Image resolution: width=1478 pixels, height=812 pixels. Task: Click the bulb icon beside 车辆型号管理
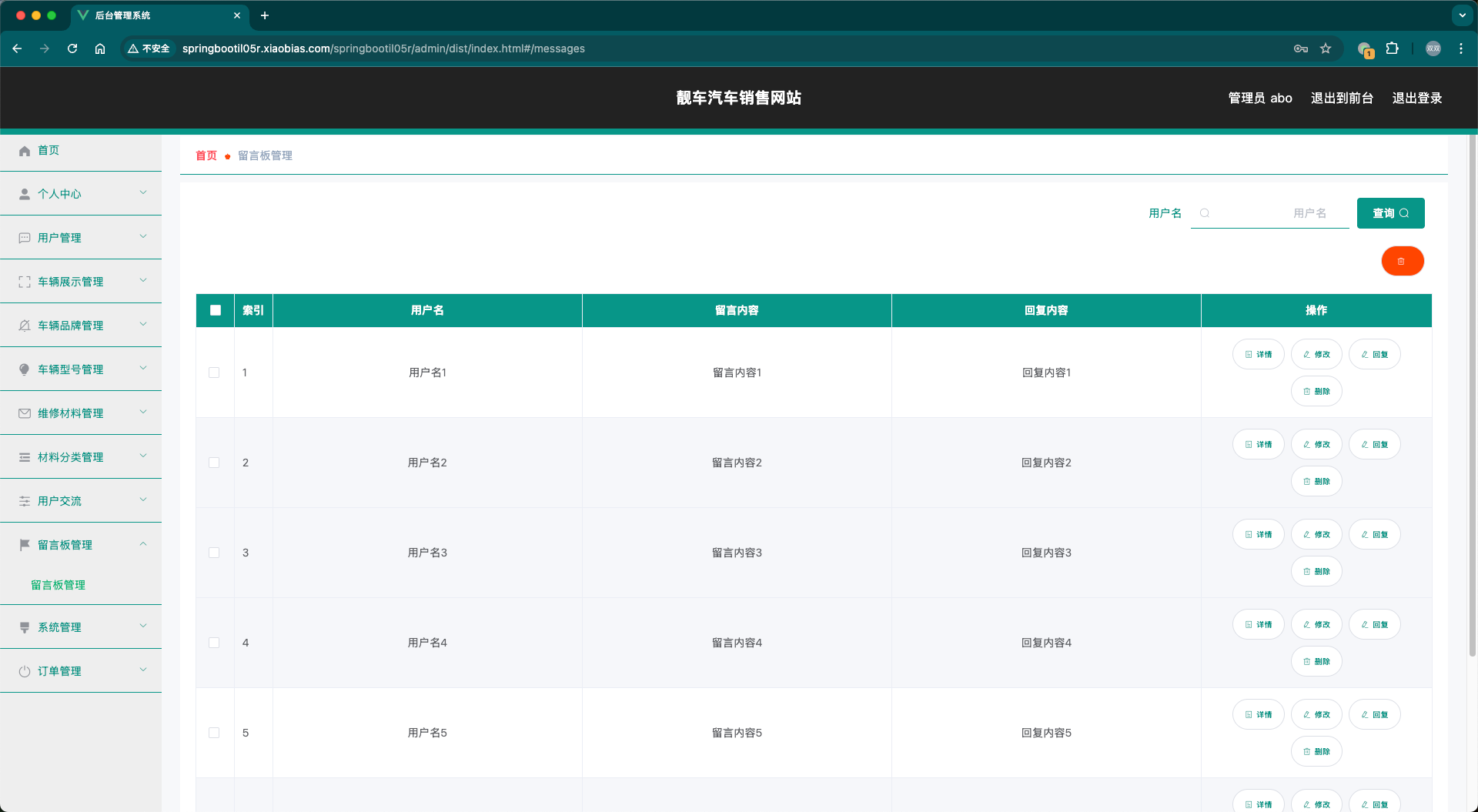[x=25, y=369]
